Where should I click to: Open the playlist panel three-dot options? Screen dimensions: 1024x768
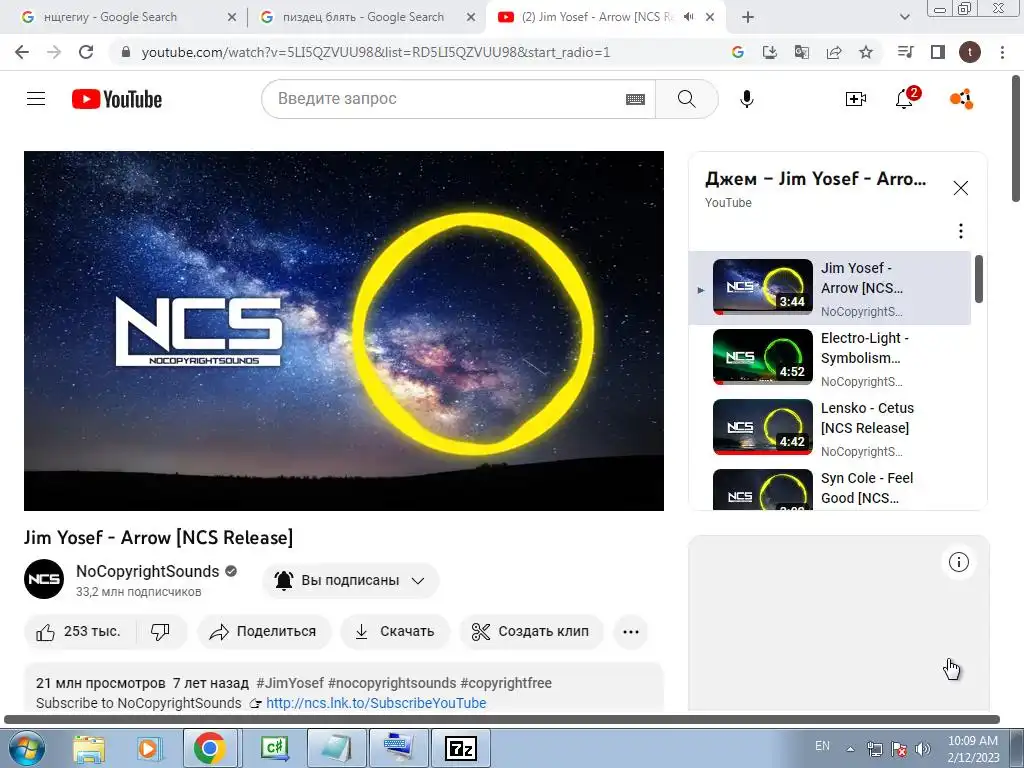961,231
